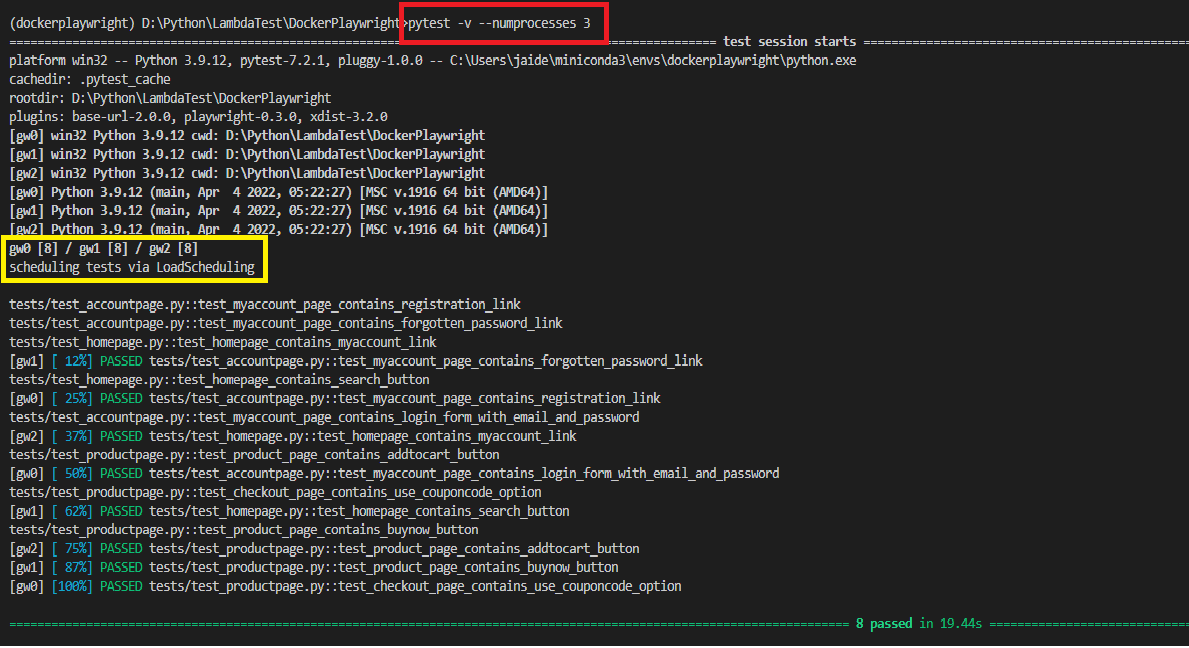Image resolution: width=1189 pixels, height=648 pixels.
Task: Click the '[gw0] [ 50%] PASSED' result line
Action: [x=394, y=474]
